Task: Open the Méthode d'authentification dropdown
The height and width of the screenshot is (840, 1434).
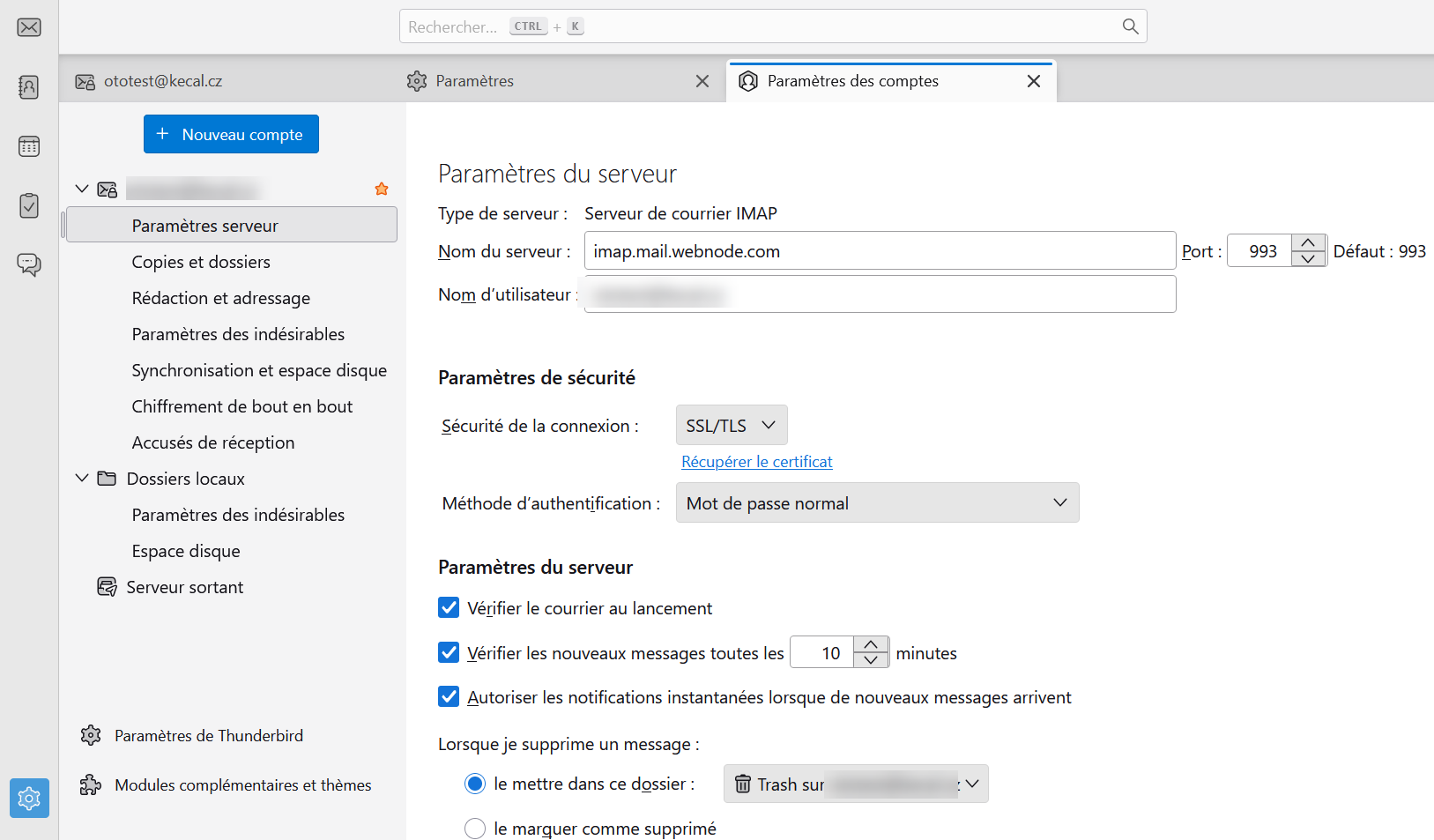Action: (877, 502)
